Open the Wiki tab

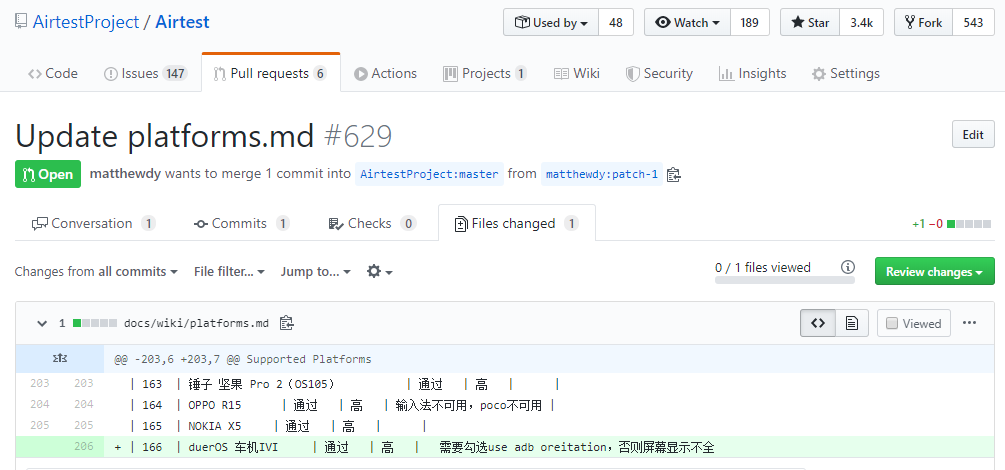(x=577, y=74)
